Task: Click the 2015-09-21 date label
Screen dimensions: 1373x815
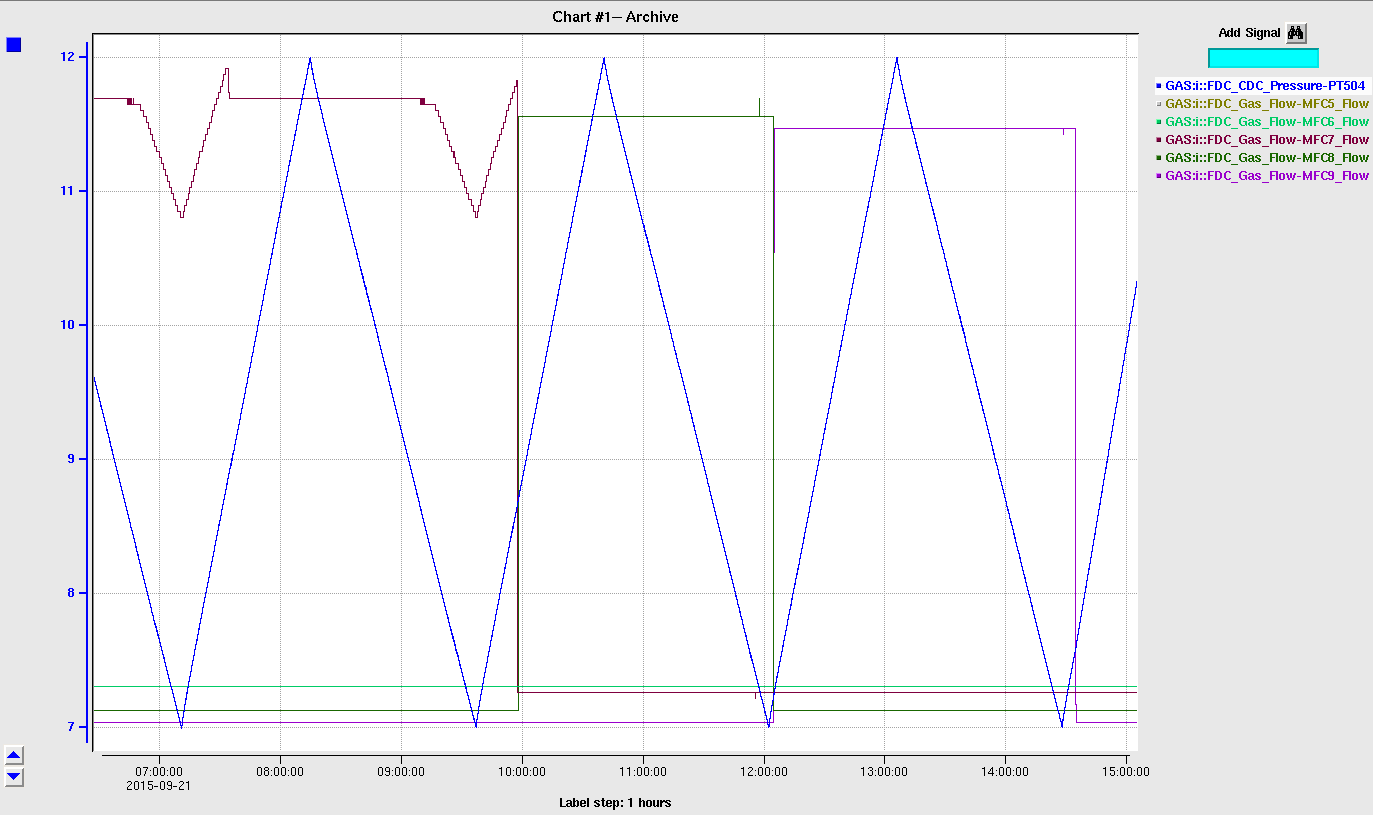Action: 158,786
